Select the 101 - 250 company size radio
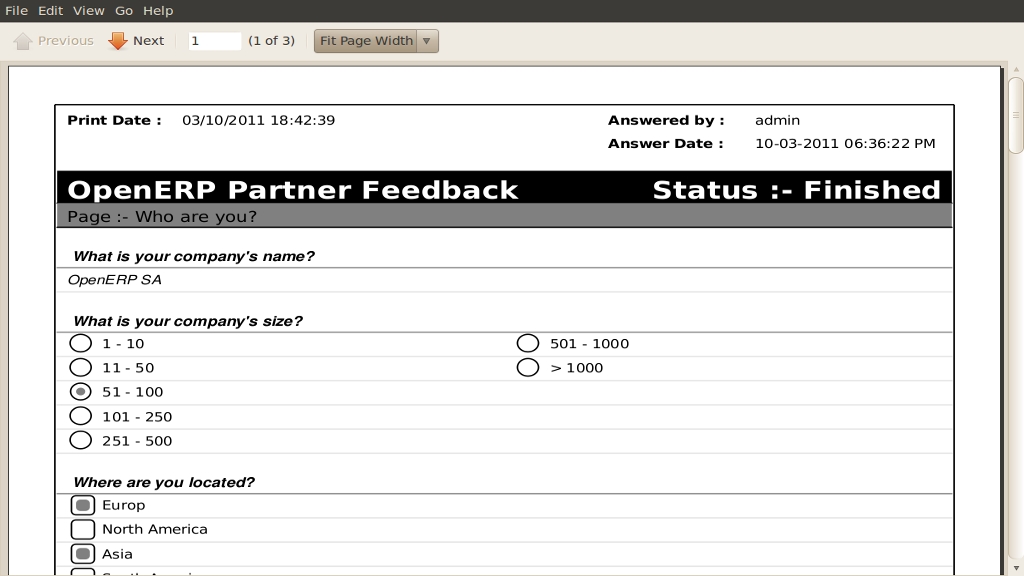The height and width of the screenshot is (576, 1024). (x=80, y=416)
